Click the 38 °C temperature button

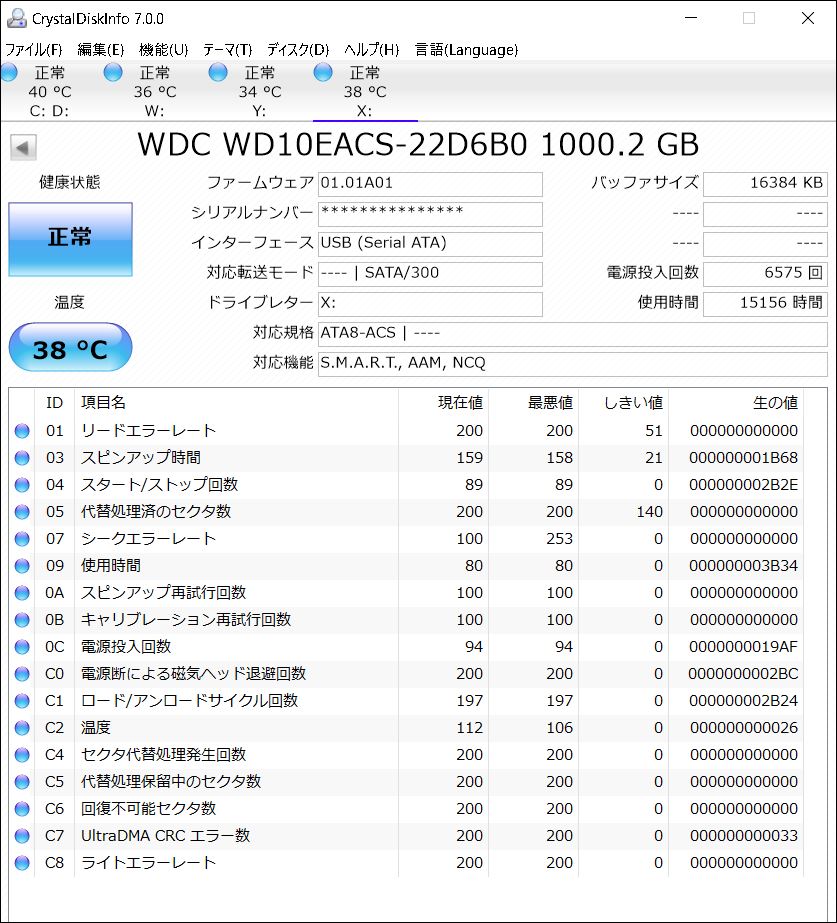point(70,349)
